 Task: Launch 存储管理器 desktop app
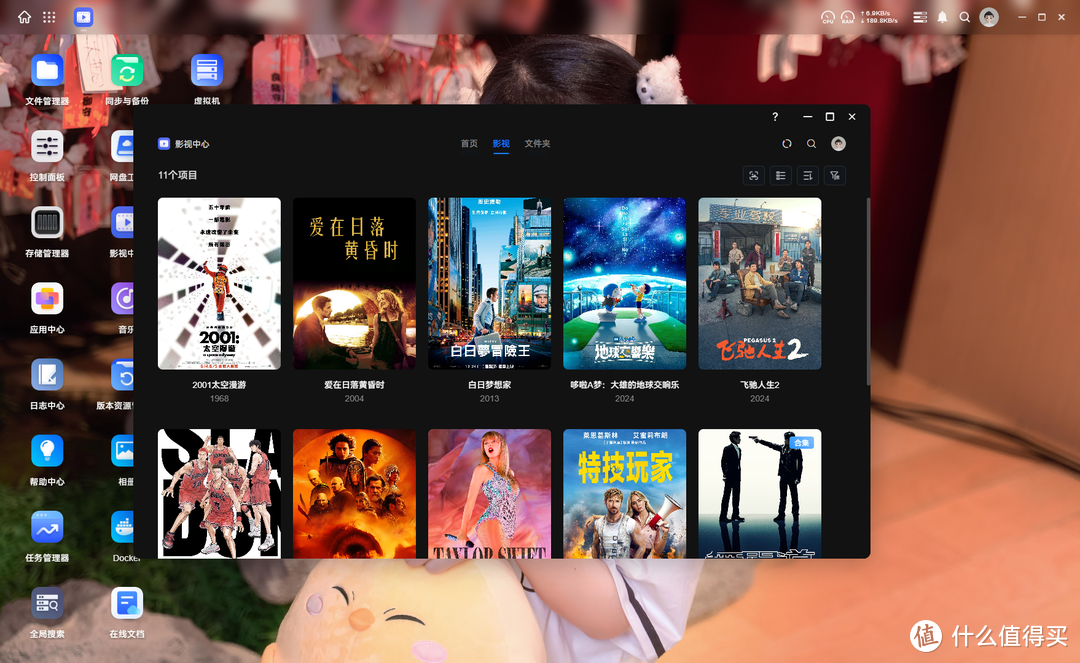tap(47, 223)
